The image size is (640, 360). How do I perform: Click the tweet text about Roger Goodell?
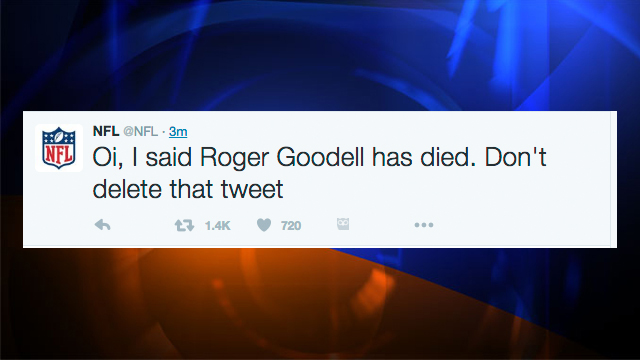click(x=319, y=173)
